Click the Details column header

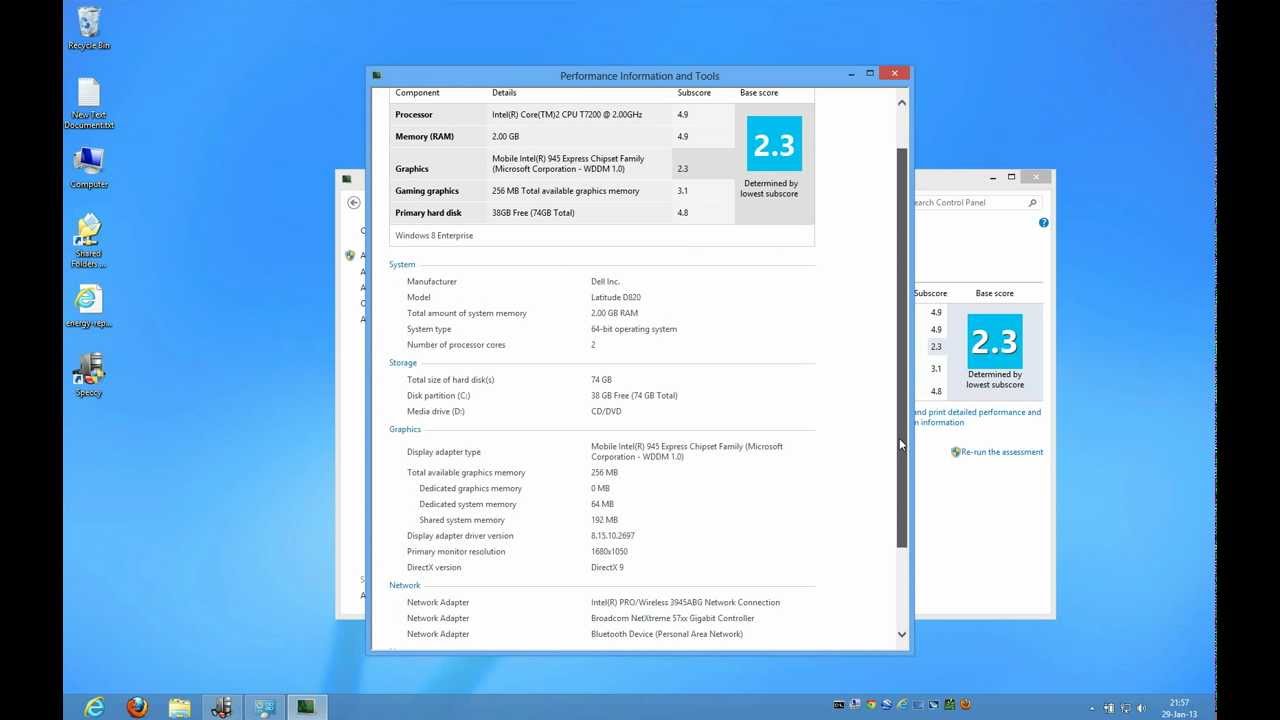click(x=504, y=93)
